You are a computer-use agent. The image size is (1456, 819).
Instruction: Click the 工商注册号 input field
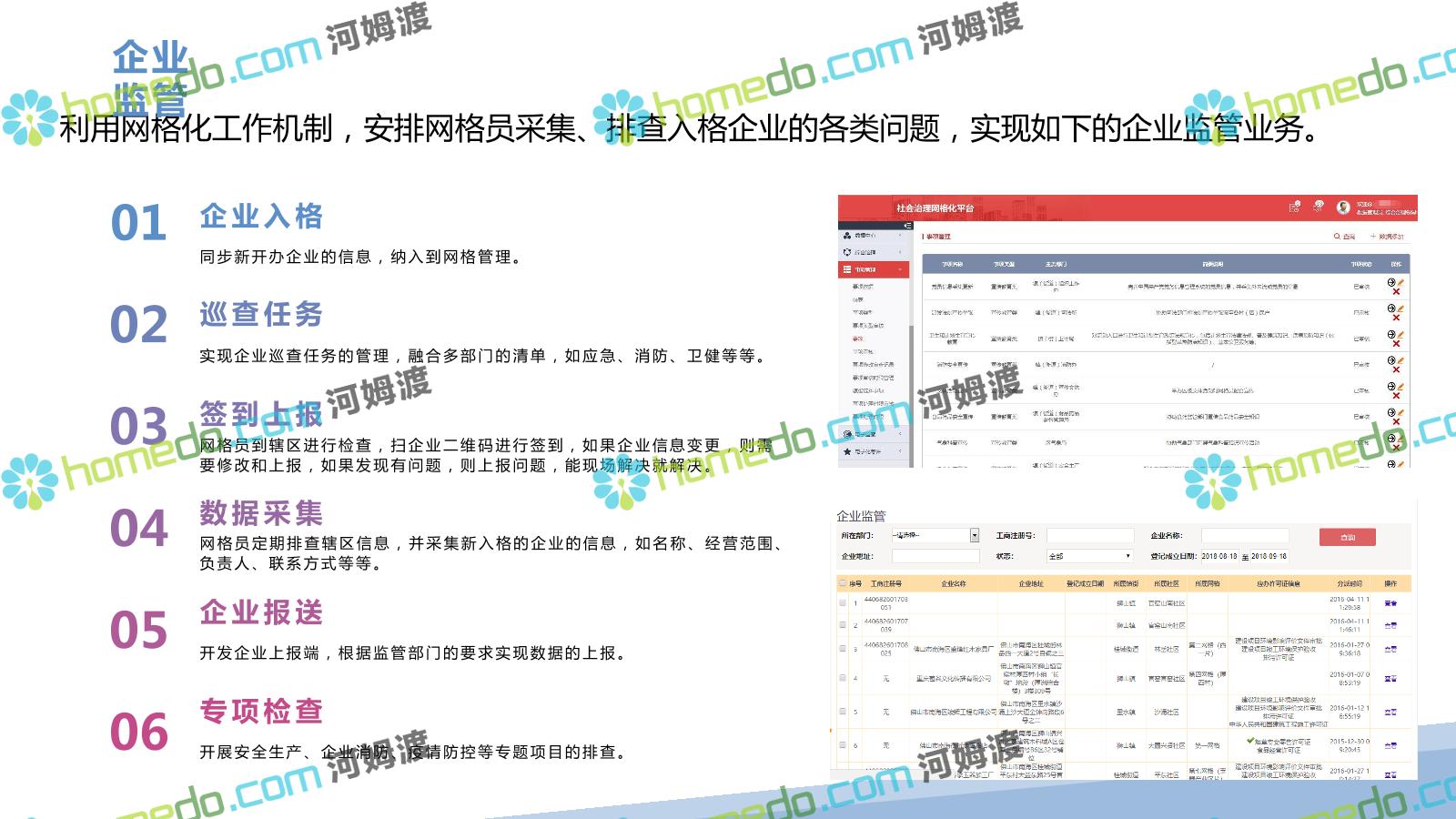click(1089, 535)
